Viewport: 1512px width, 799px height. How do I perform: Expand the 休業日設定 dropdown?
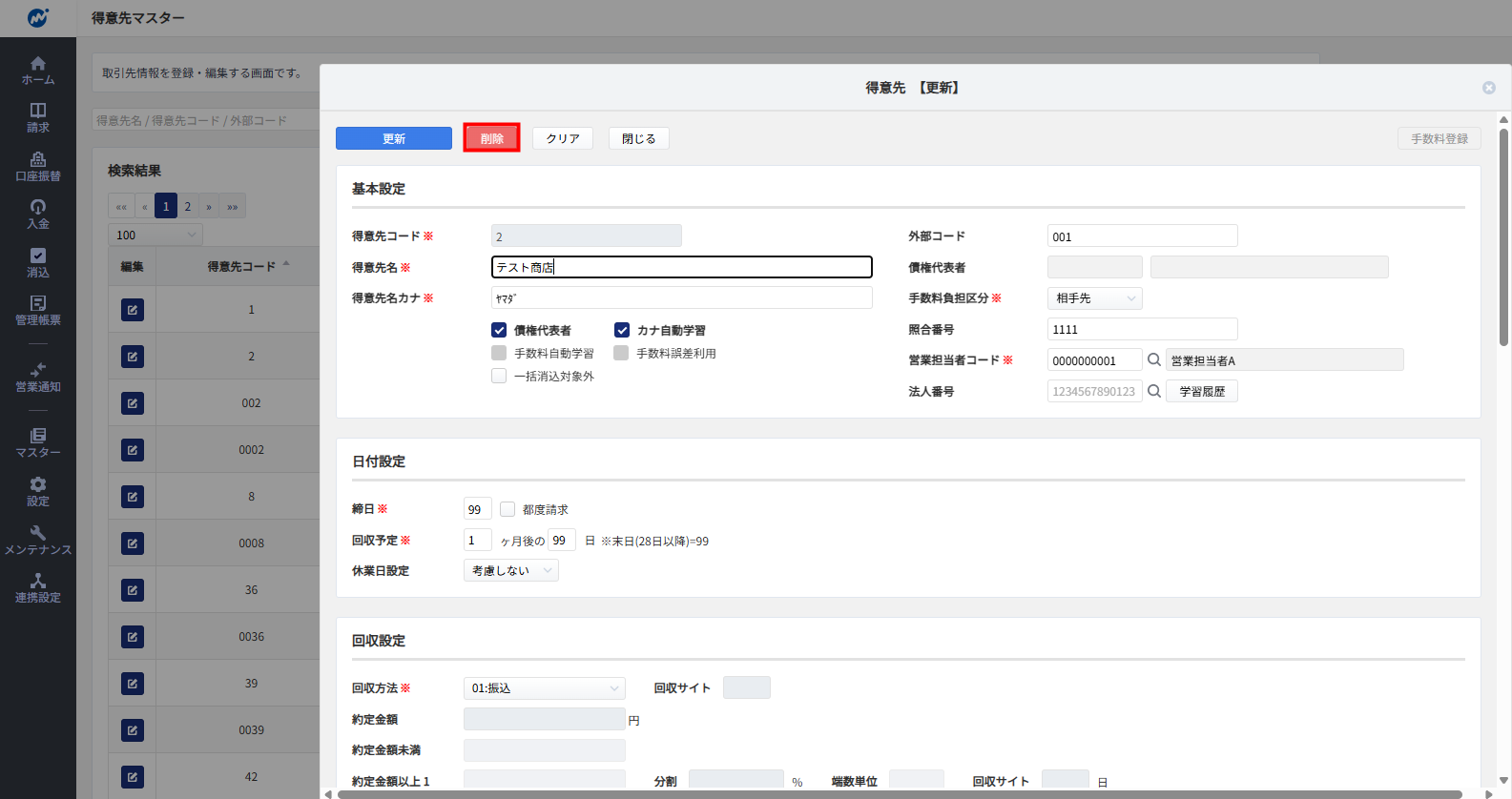point(510,570)
